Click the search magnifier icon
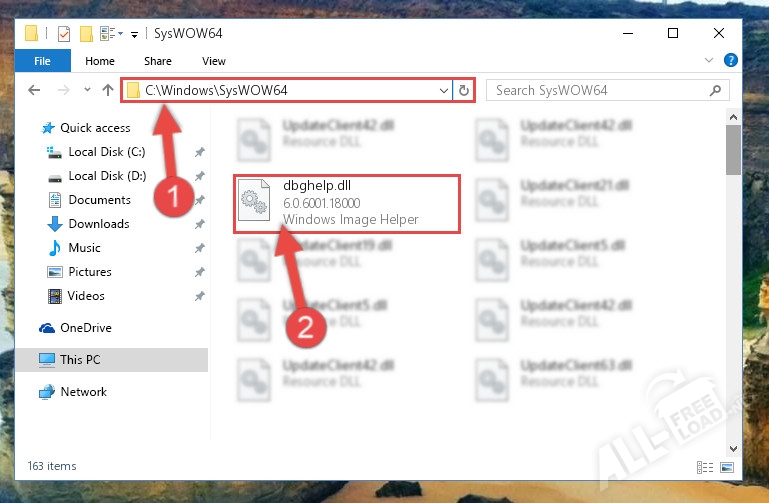 [x=716, y=90]
